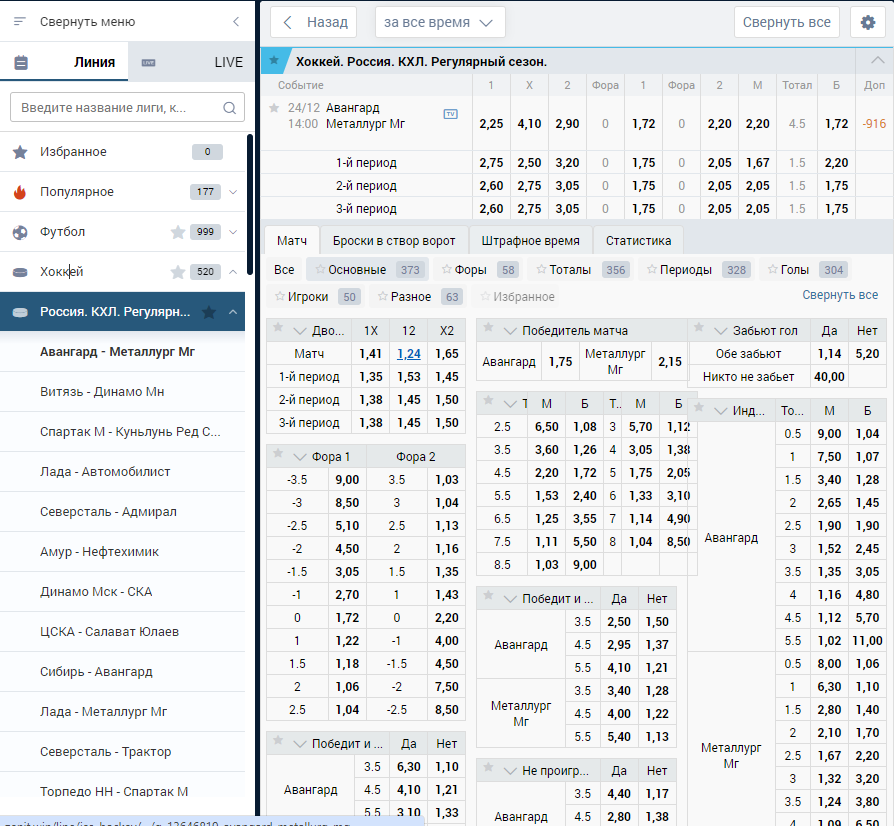Screen dimensions: 894x826
Task: Select the Основные 373 filter
Action: (x=368, y=270)
